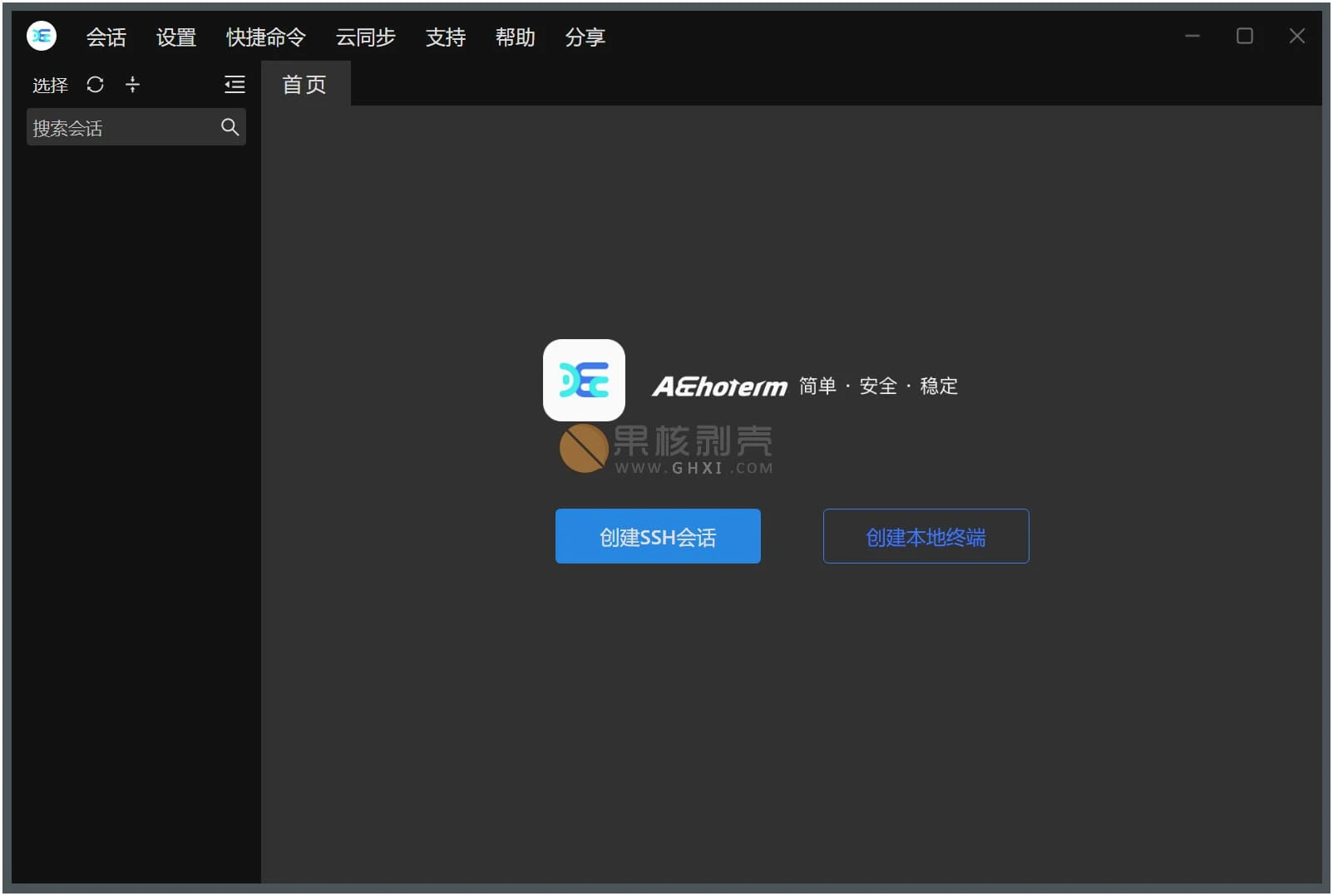Open the 设置 menu
Viewport: 1333px width, 896px height.
point(176,37)
